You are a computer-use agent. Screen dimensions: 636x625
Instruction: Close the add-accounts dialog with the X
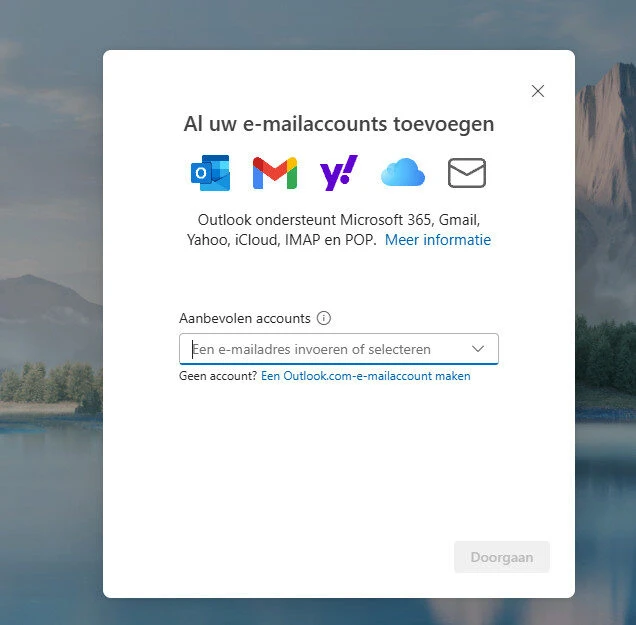538,91
